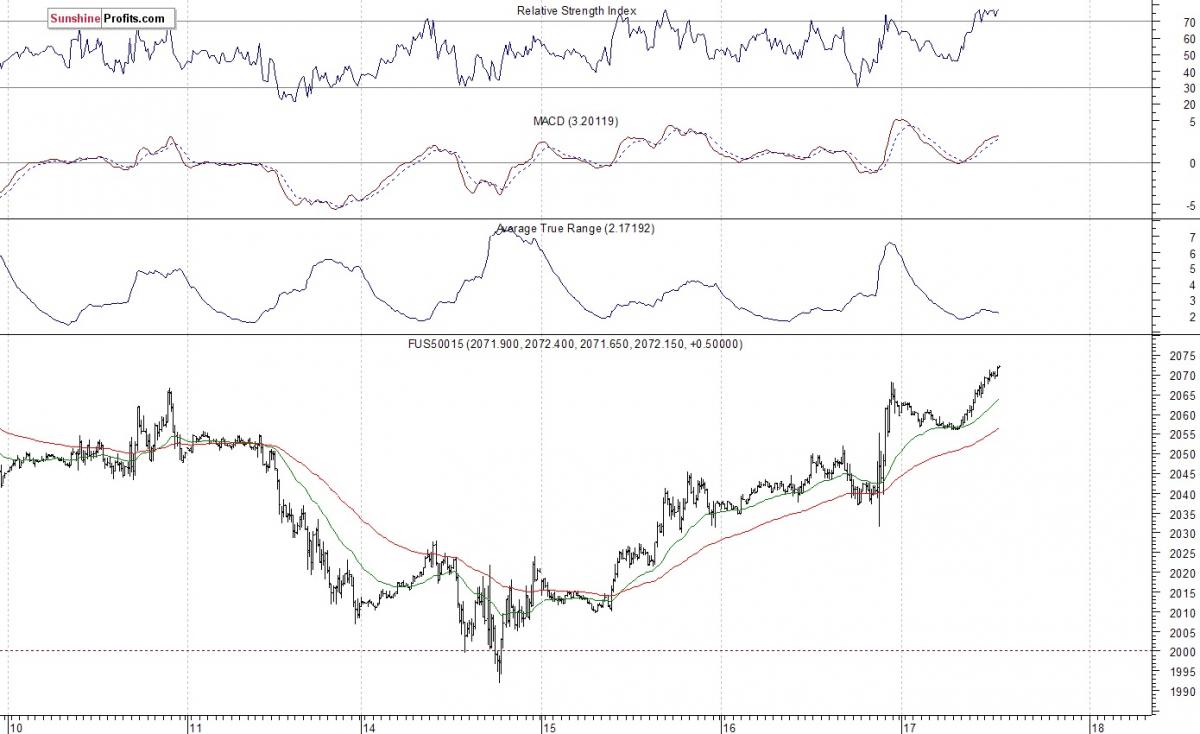Click the 70 level on RSI scale
The height and width of the screenshot is (734, 1200).
(1187, 21)
